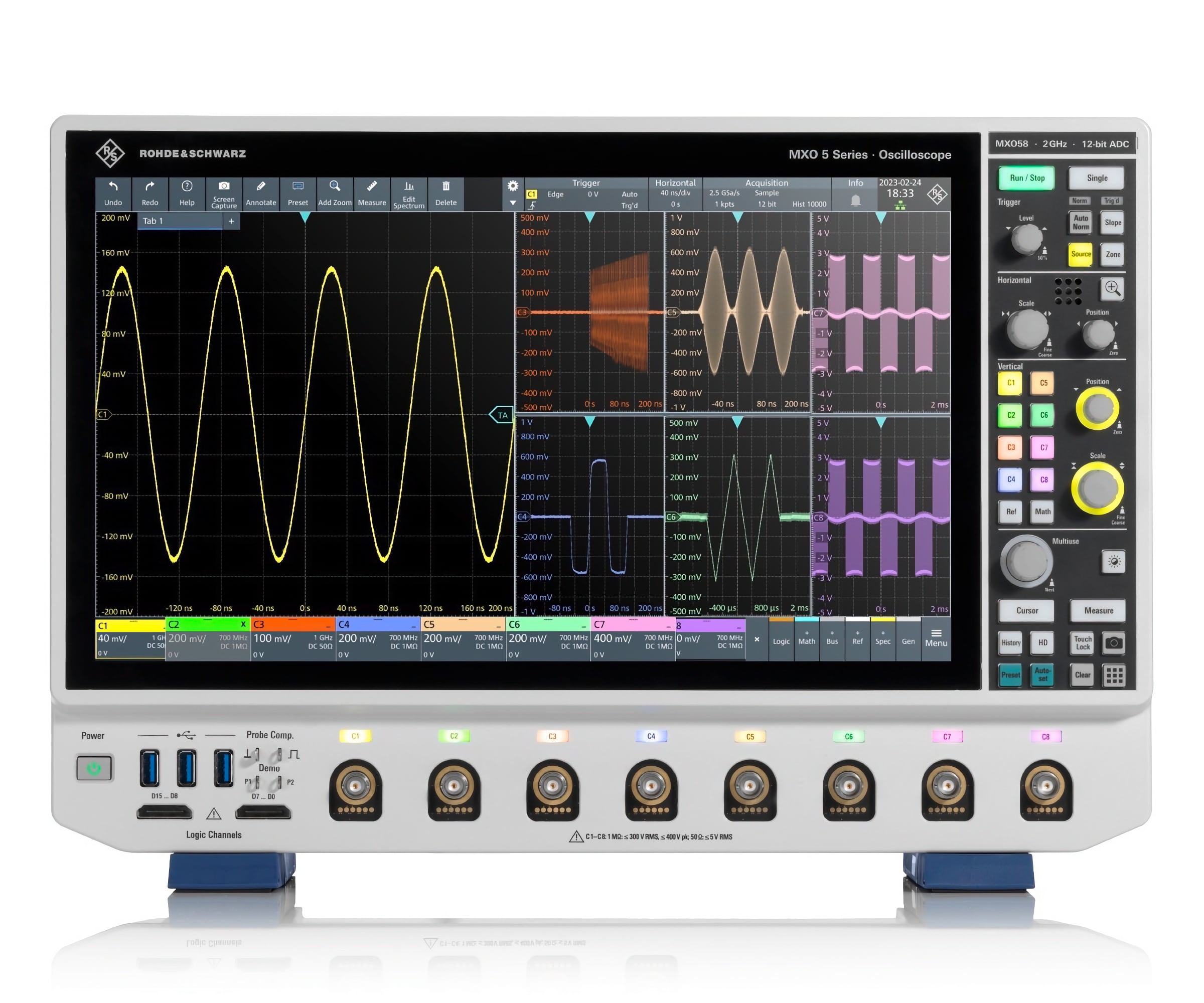This screenshot has height=1003, width=1204.
Task: Minimize the C6 channel tab
Action: [x=583, y=626]
